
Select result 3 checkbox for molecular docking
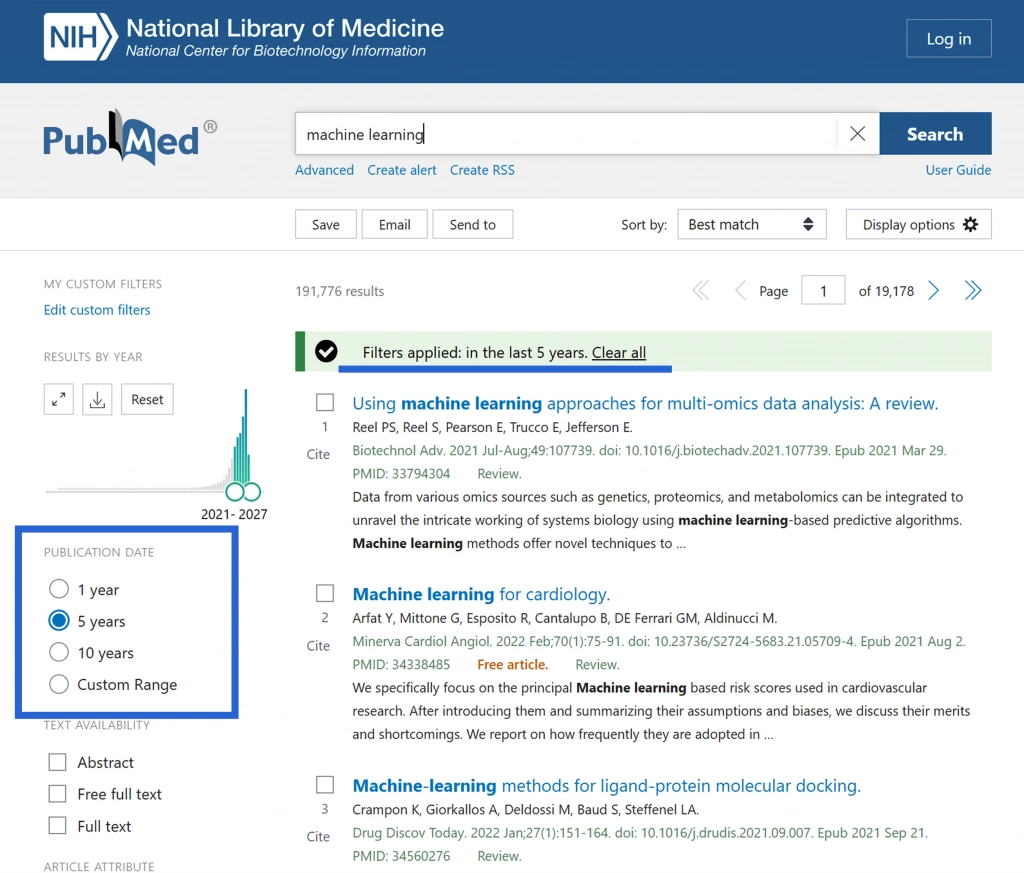coord(325,784)
